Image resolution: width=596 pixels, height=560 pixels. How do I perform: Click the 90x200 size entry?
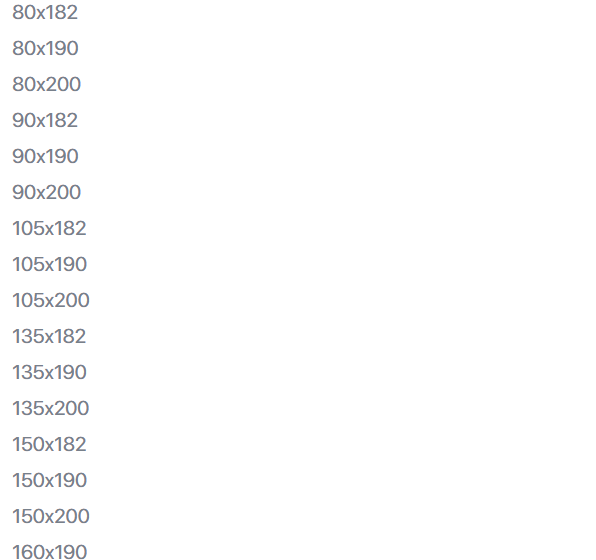(46, 192)
